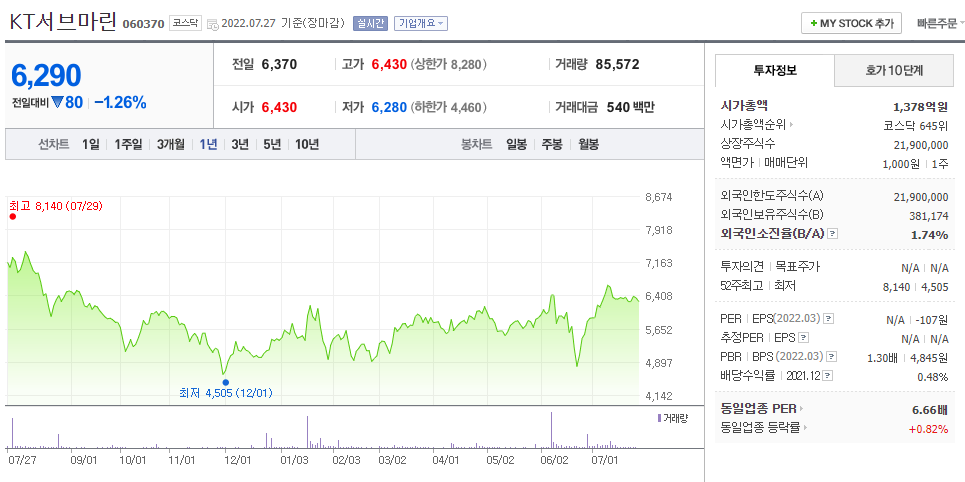Click the blue 최저 4,505 marker dot
The height and width of the screenshot is (482, 965).
click(x=225, y=382)
